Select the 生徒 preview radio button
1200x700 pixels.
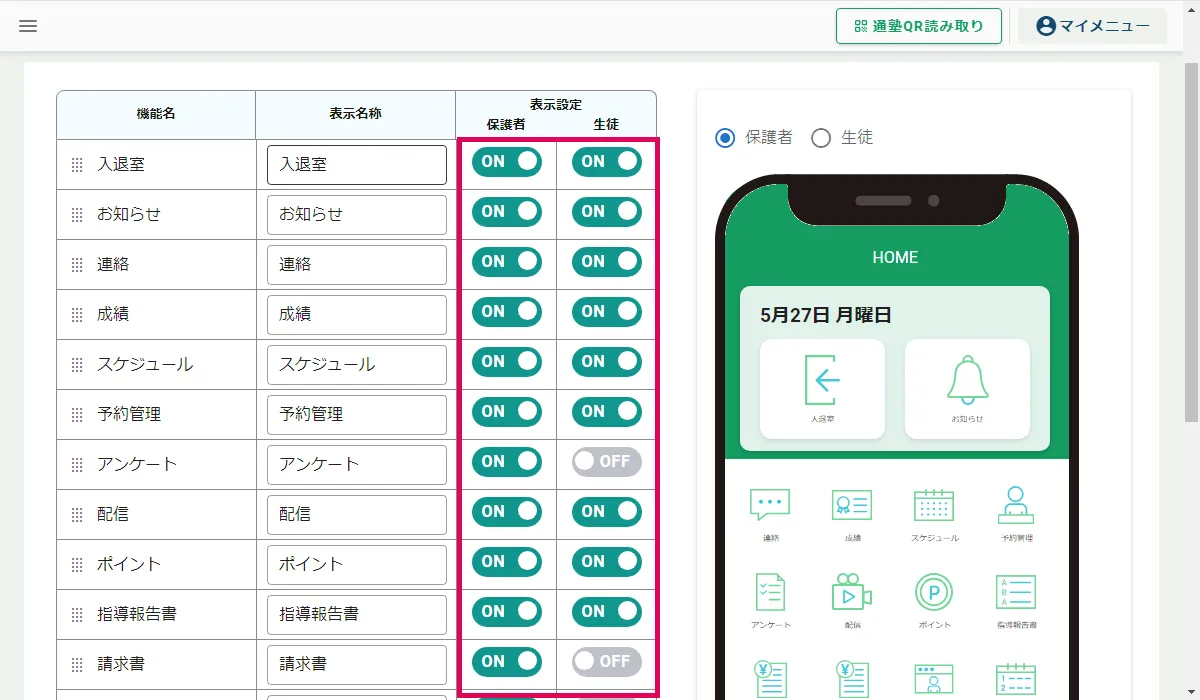point(821,138)
